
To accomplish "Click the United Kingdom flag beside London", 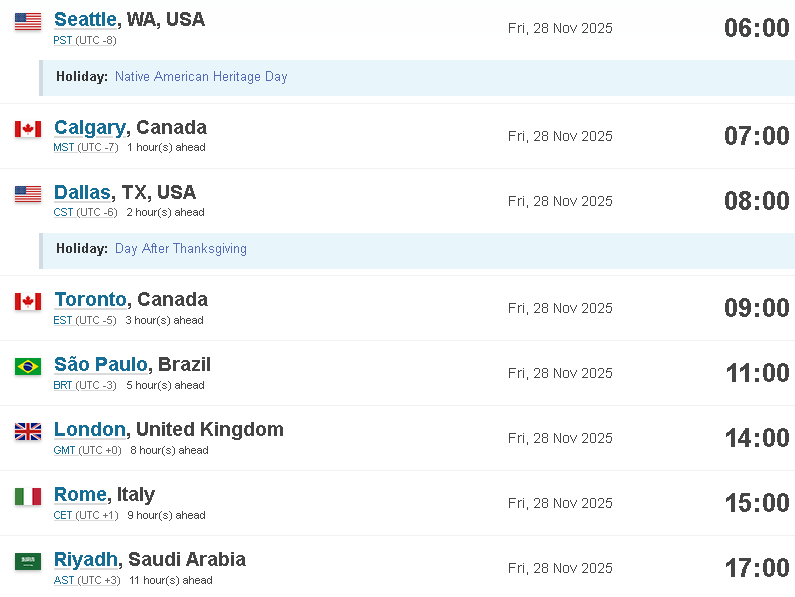I will click(x=28, y=432).
